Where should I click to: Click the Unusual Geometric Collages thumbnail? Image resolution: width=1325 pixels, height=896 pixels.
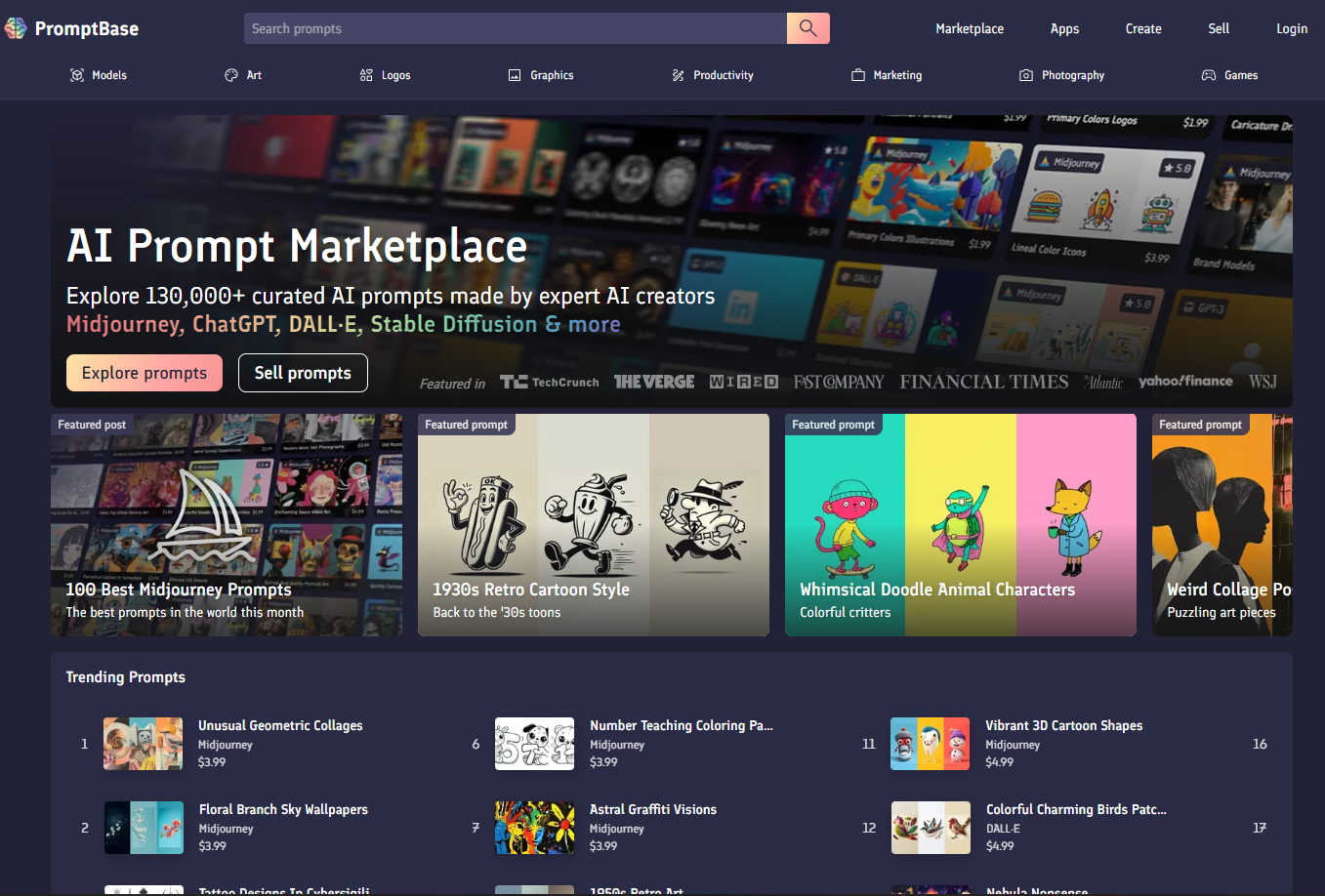coord(143,744)
